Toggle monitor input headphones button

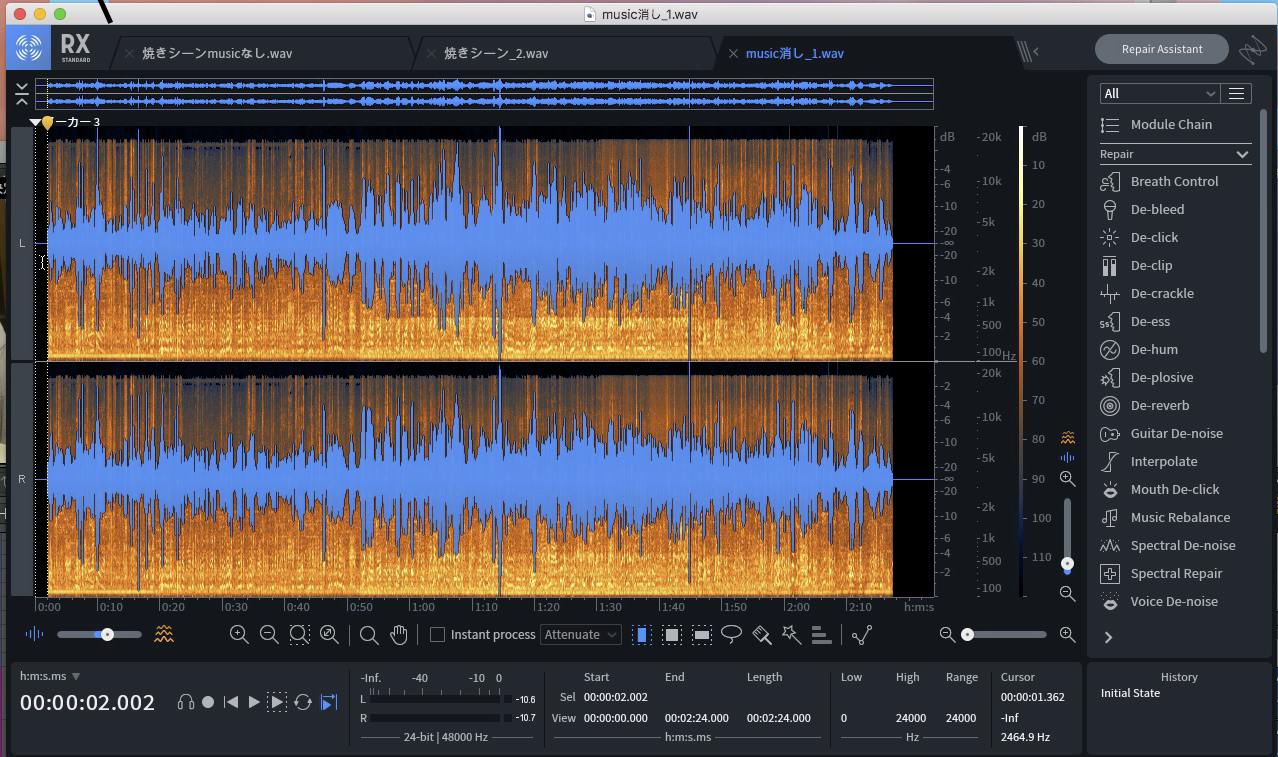pos(185,702)
